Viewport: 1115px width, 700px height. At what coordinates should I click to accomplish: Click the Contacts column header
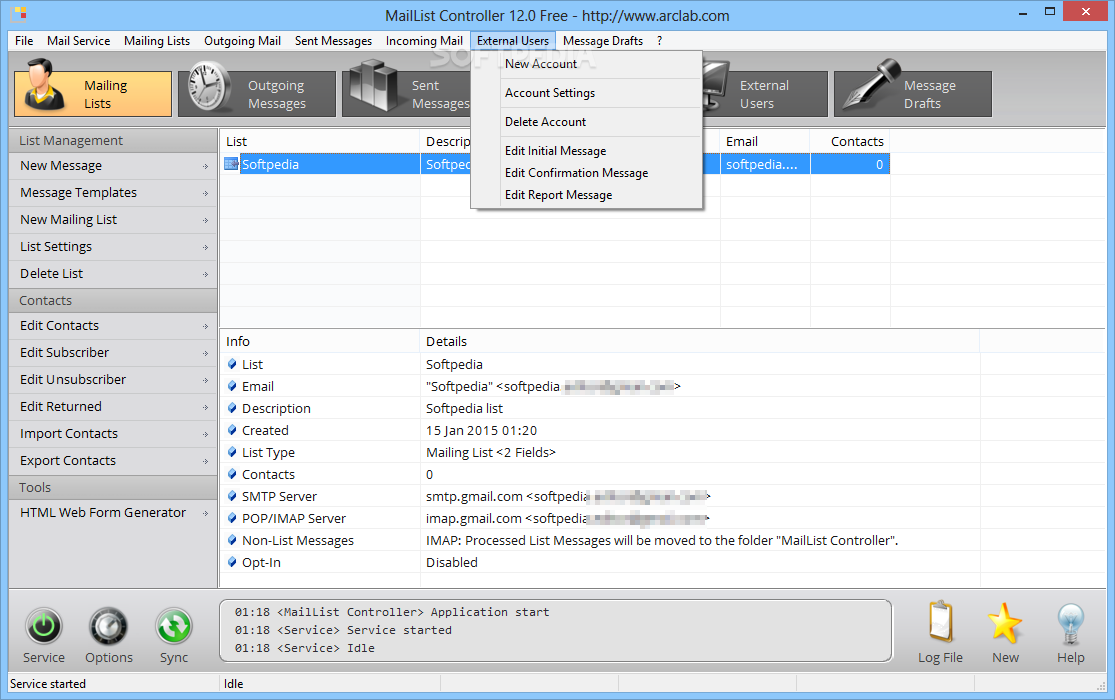coord(850,142)
